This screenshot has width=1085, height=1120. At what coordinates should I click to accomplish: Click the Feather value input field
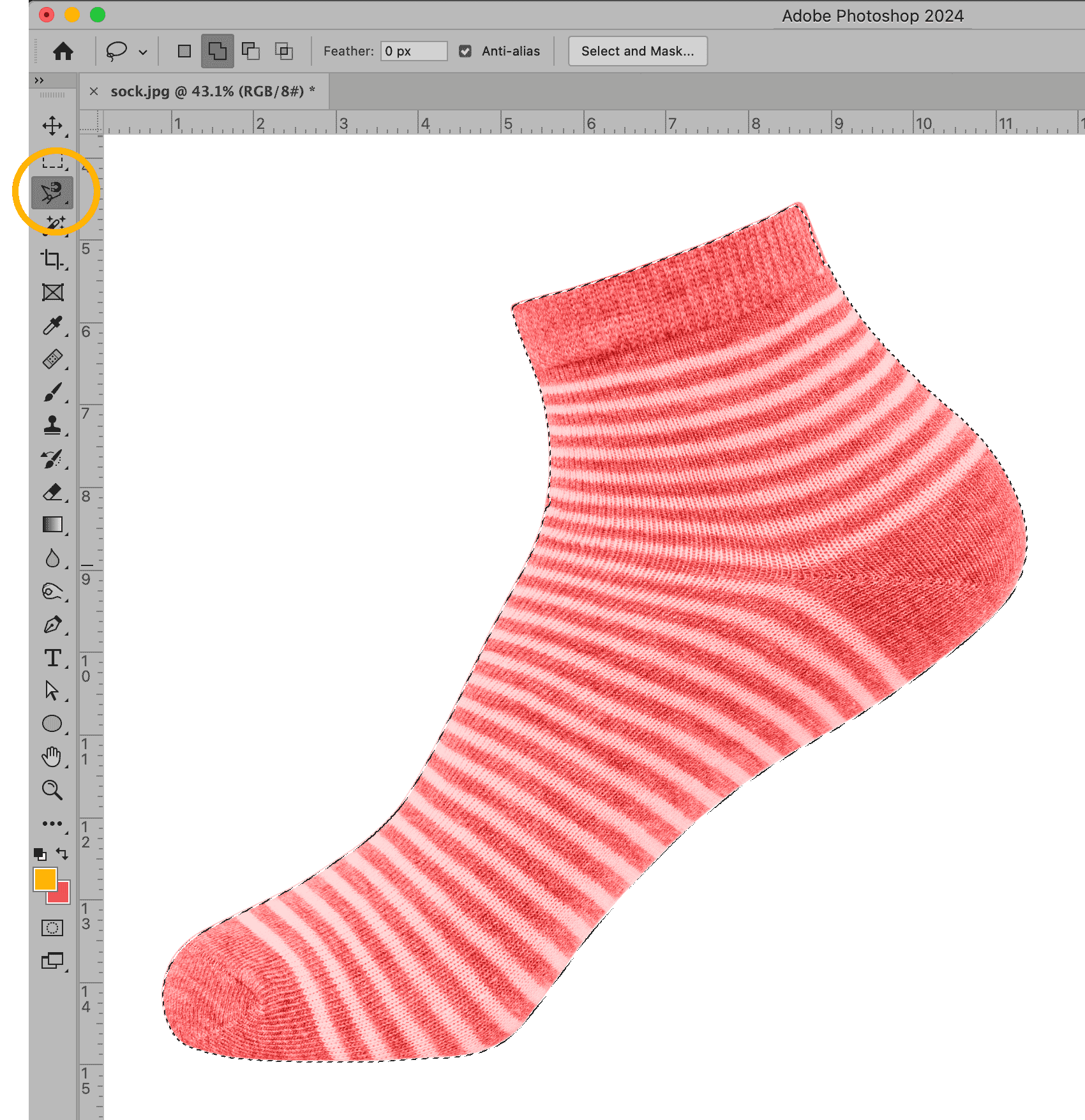pos(414,51)
